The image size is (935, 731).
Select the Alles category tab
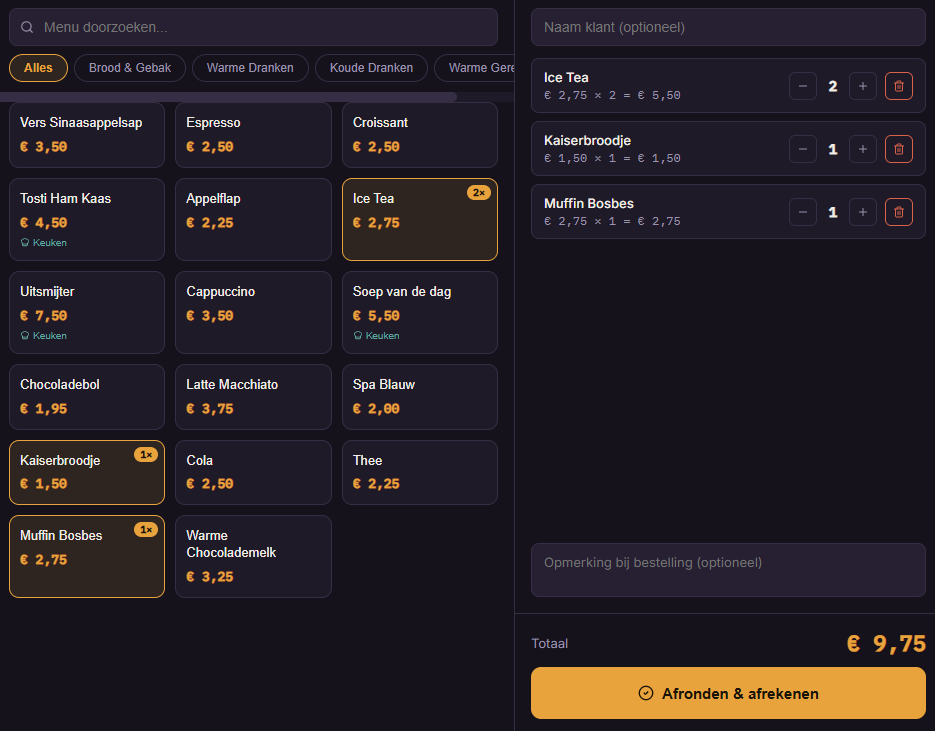click(38, 68)
